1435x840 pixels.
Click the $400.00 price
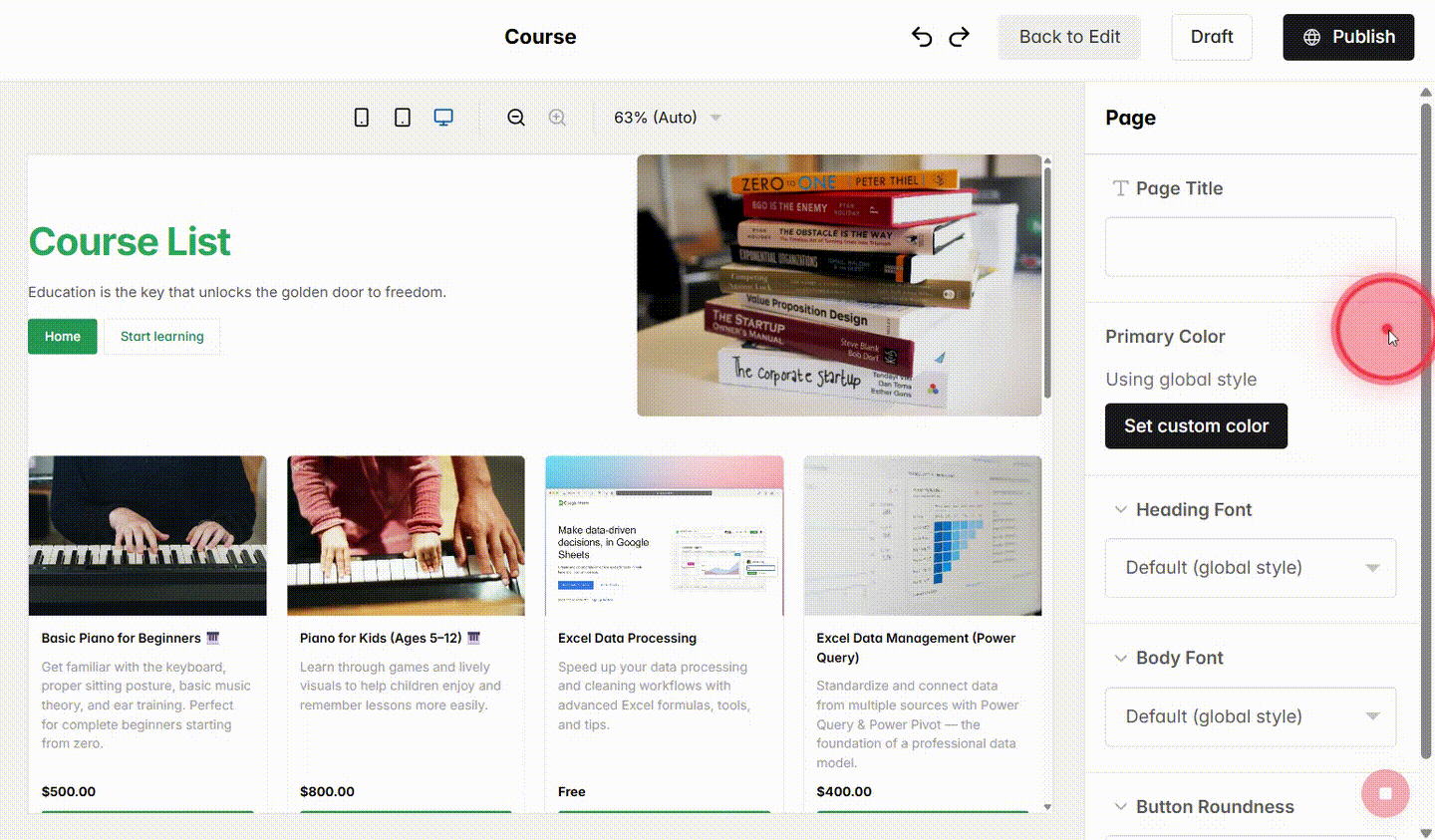tap(844, 791)
